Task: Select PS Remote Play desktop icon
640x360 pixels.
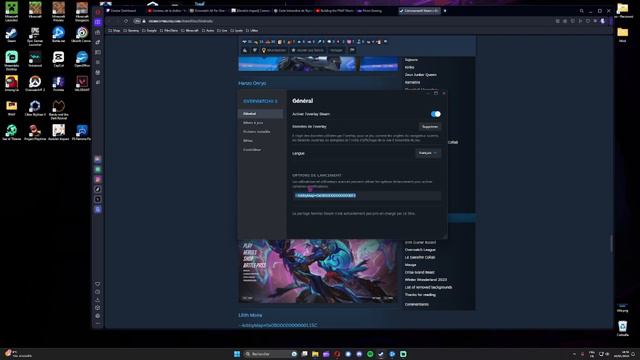Action: click(82, 133)
